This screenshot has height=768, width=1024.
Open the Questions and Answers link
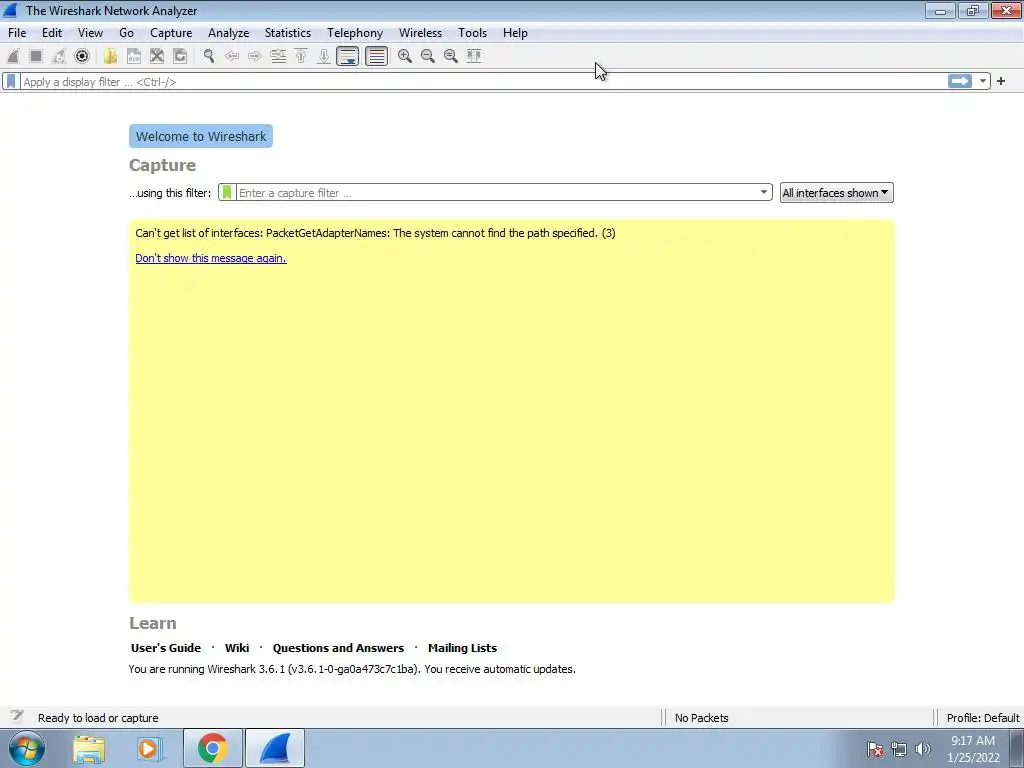pyautogui.click(x=338, y=648)
